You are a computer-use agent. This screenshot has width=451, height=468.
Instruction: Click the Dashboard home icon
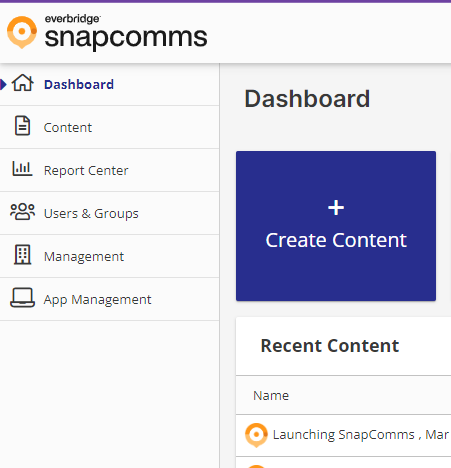pos(23,83)
